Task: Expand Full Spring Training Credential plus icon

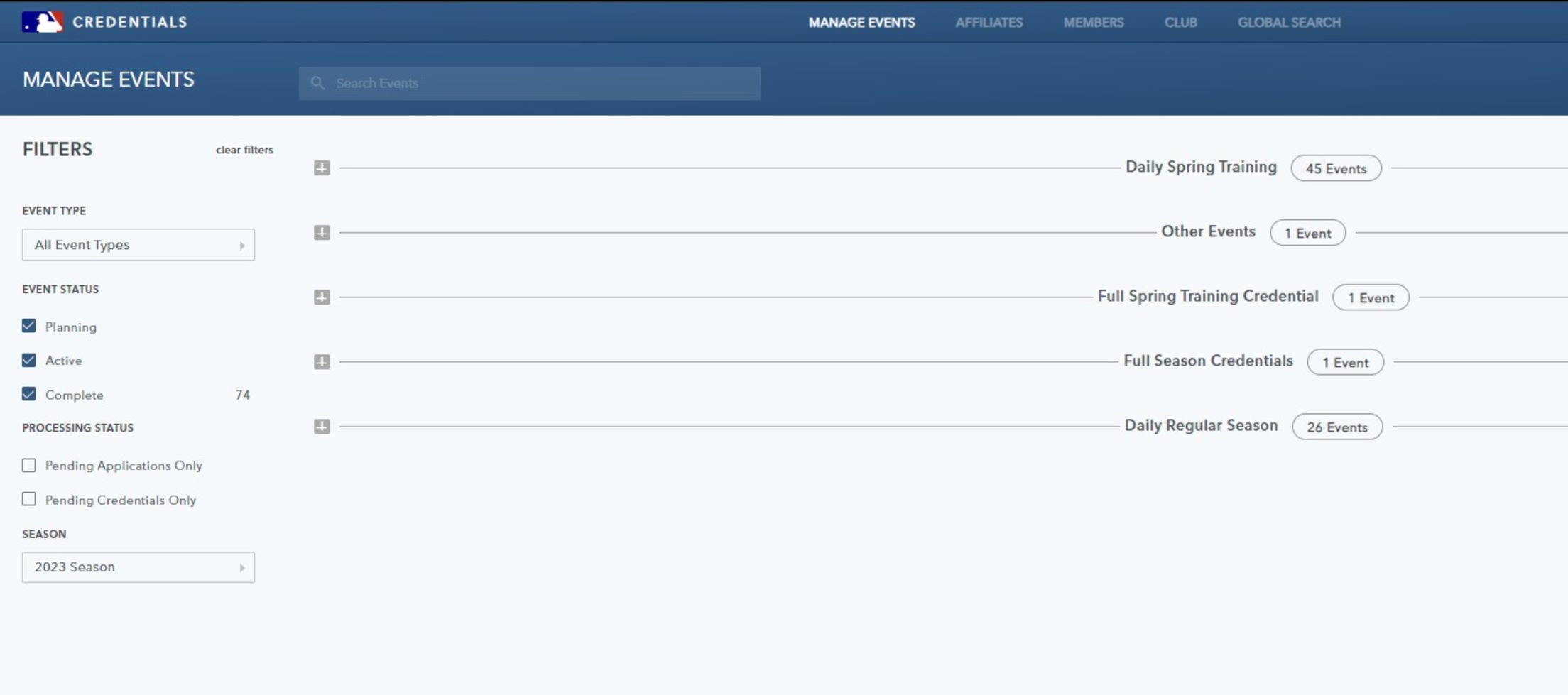Action: coord(322,297)
